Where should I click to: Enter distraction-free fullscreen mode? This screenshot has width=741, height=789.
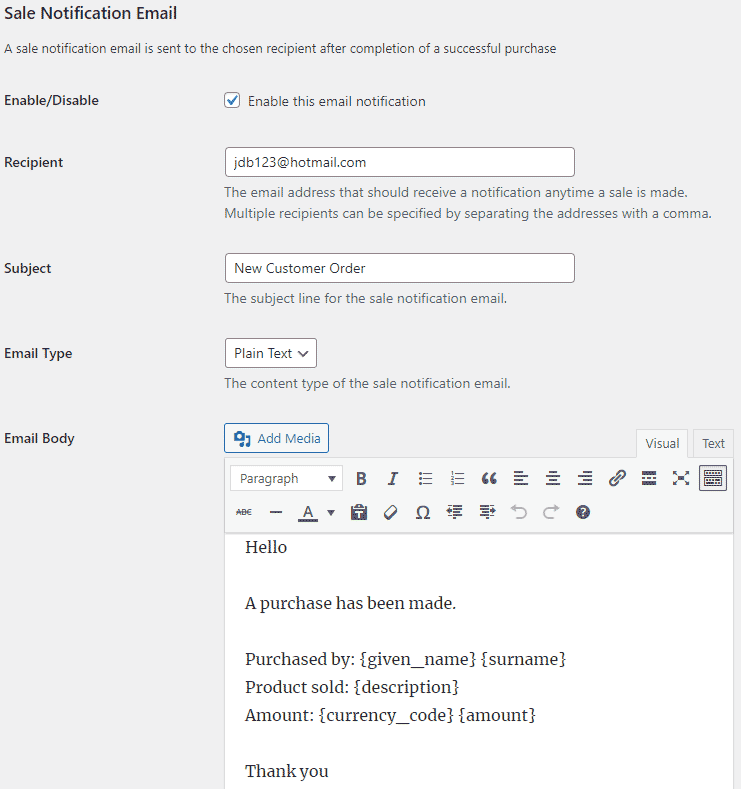681,478
